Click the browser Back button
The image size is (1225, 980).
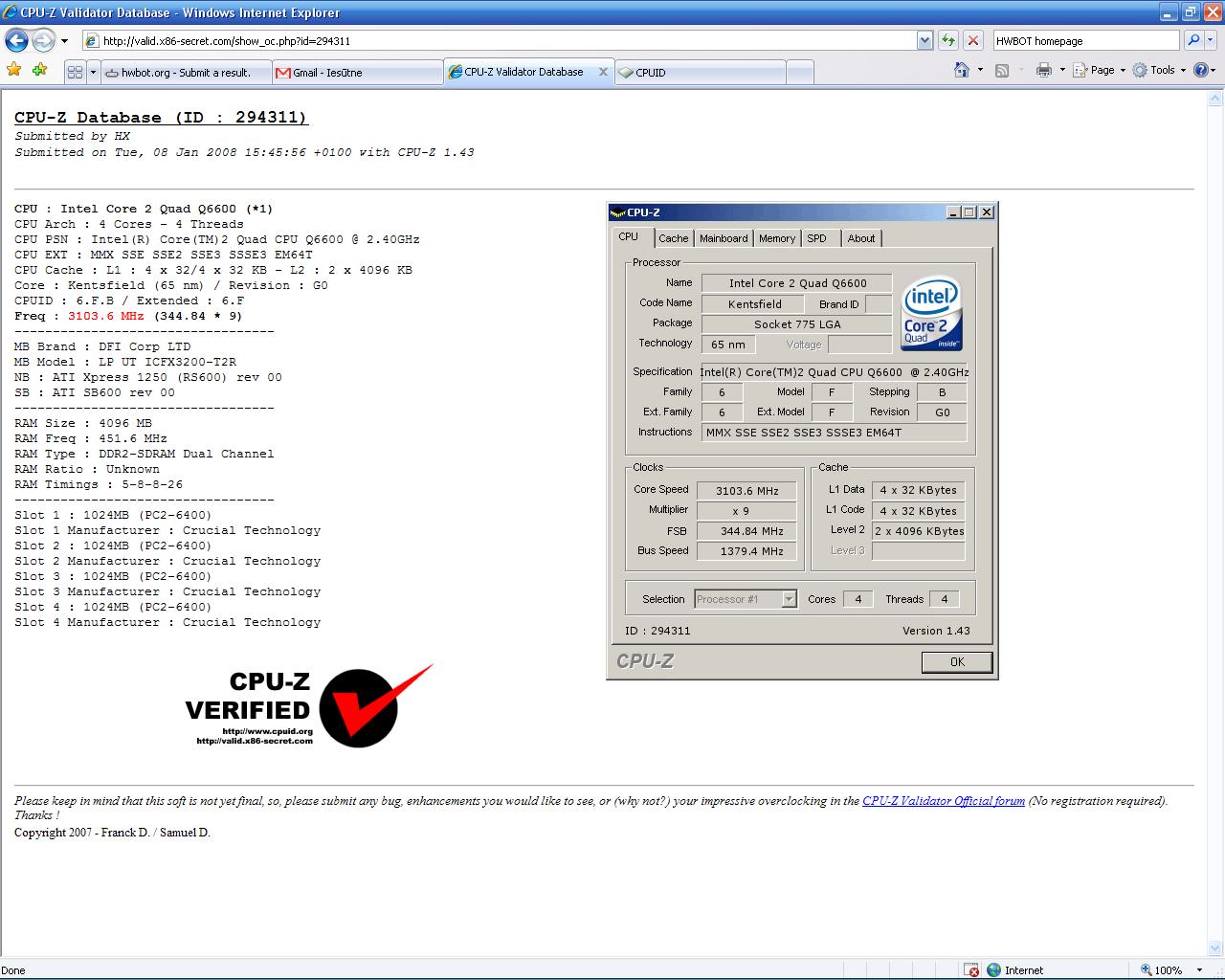tap(16, 40)
